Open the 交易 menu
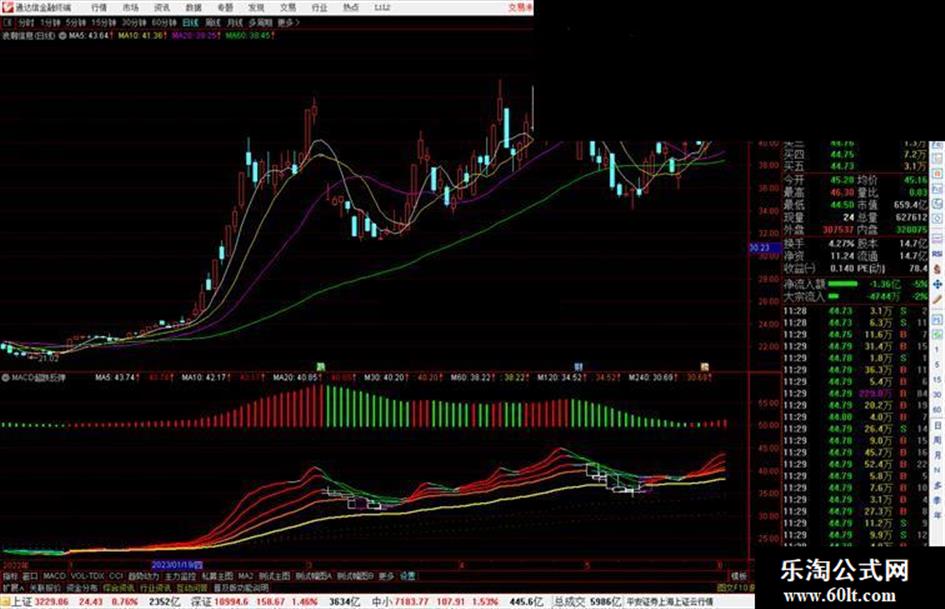The image size is (945, 609). (287, 8)
